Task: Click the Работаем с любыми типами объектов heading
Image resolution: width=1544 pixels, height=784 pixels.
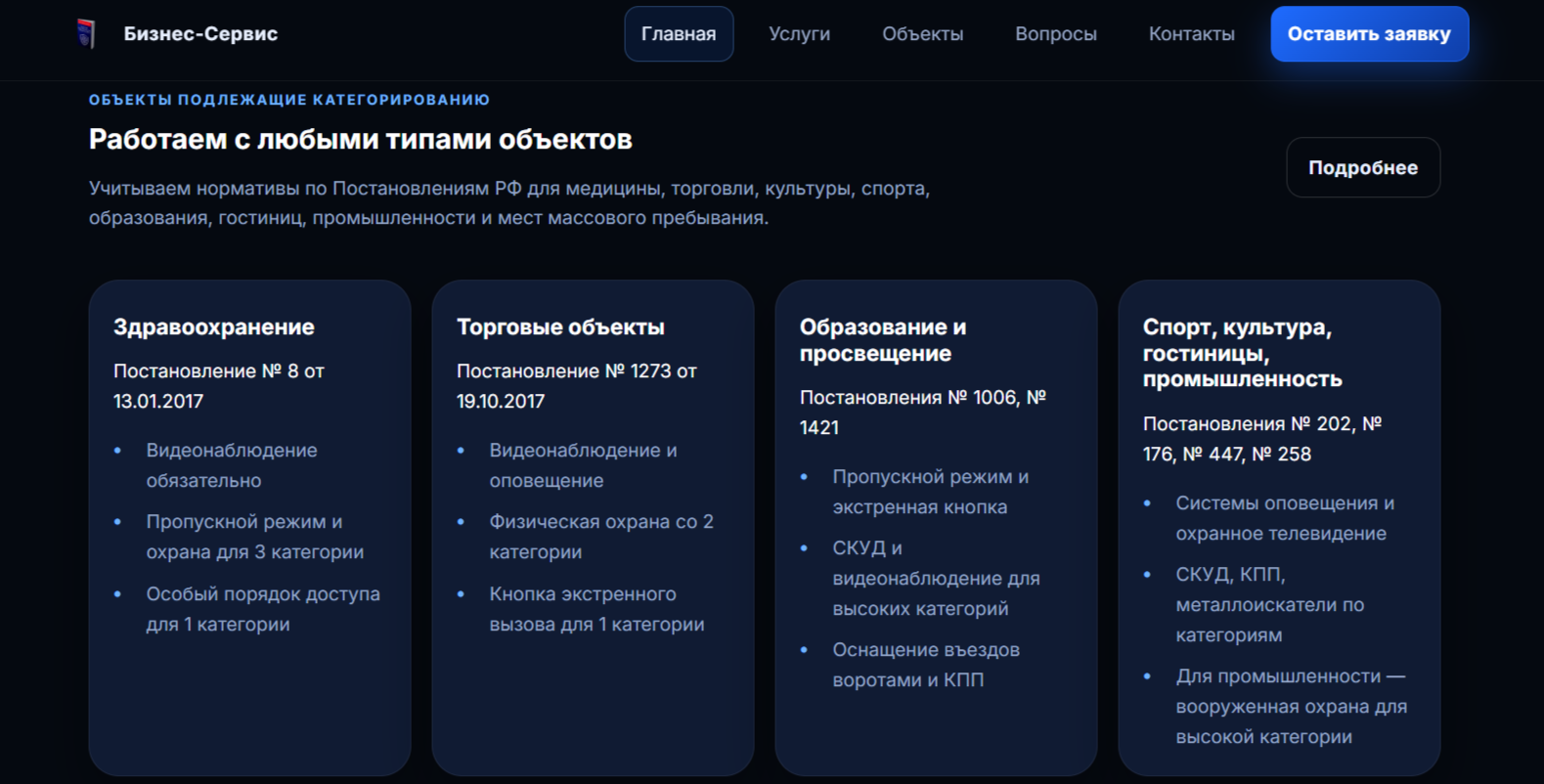Action: (360, 139)
